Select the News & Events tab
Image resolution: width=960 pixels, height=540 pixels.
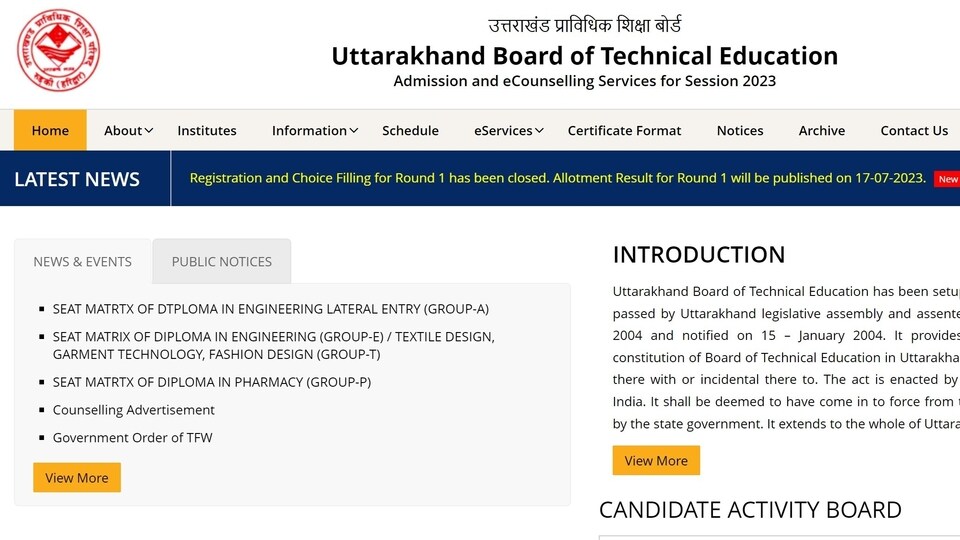(83, 261)
